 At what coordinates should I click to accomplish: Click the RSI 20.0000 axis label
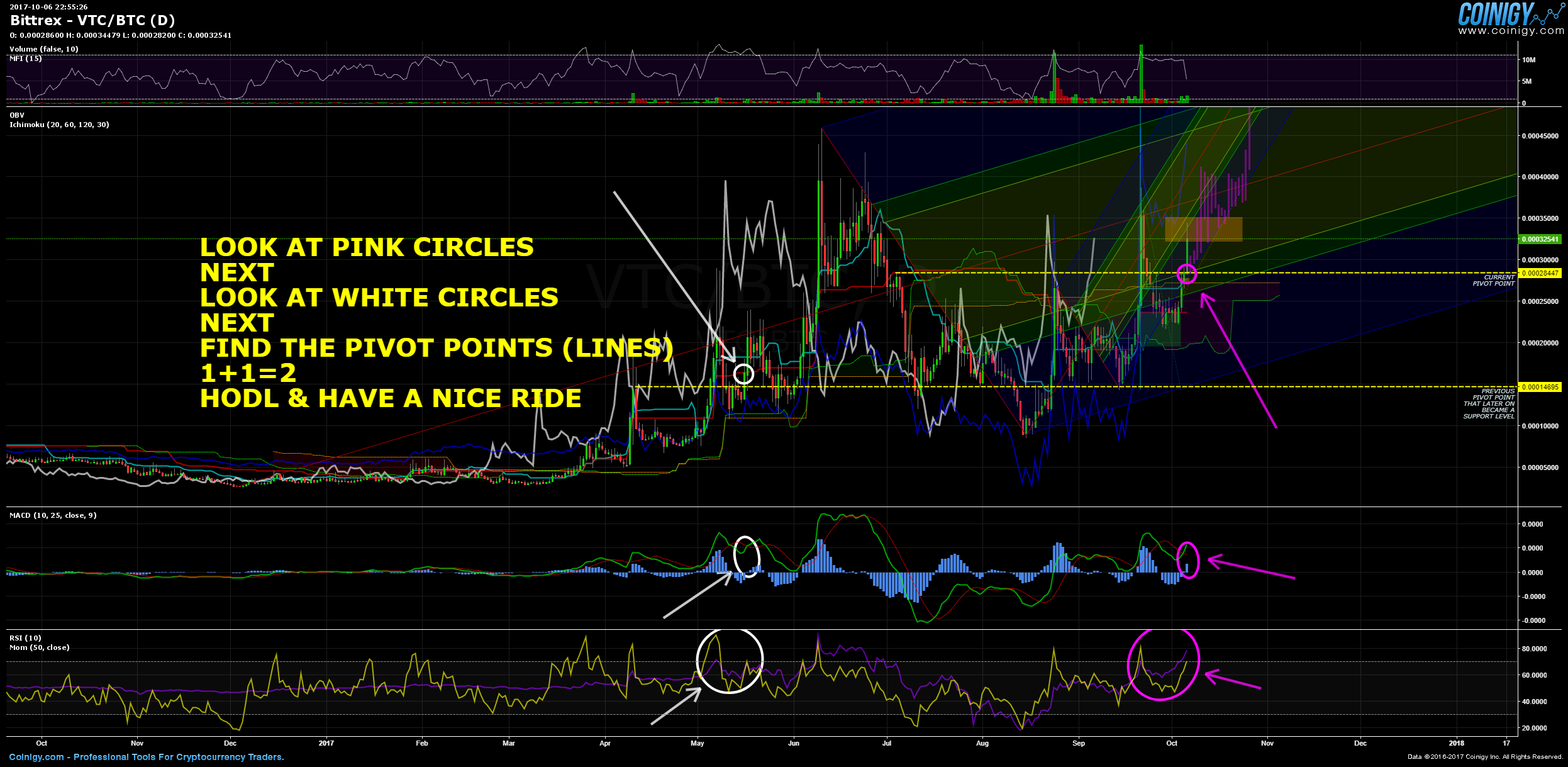(x=1534, y=728)
